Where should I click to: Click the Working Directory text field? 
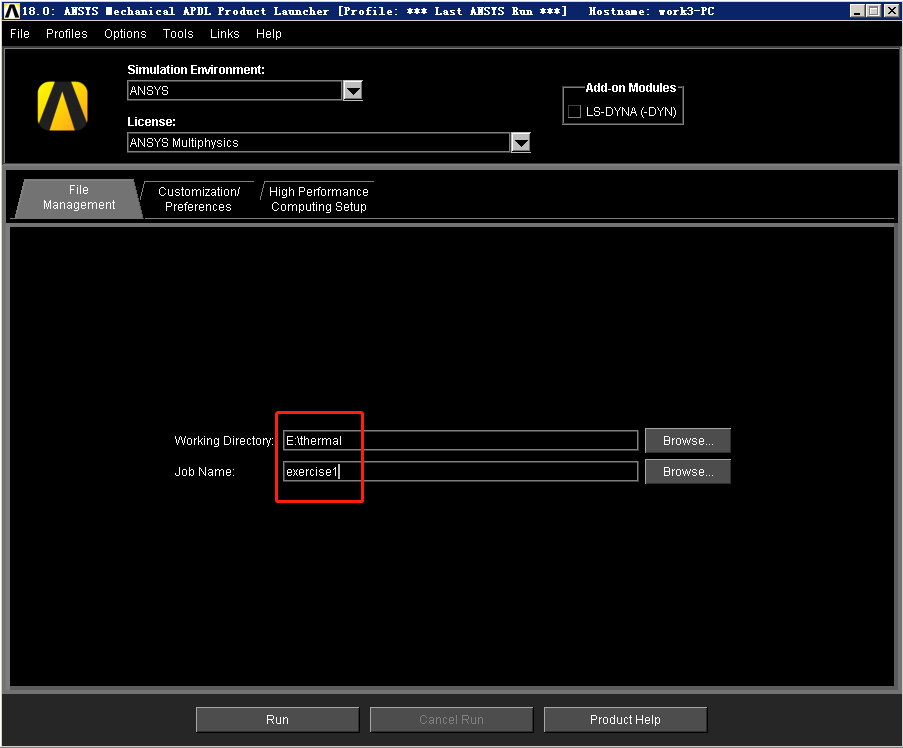(x=461, y=441)
